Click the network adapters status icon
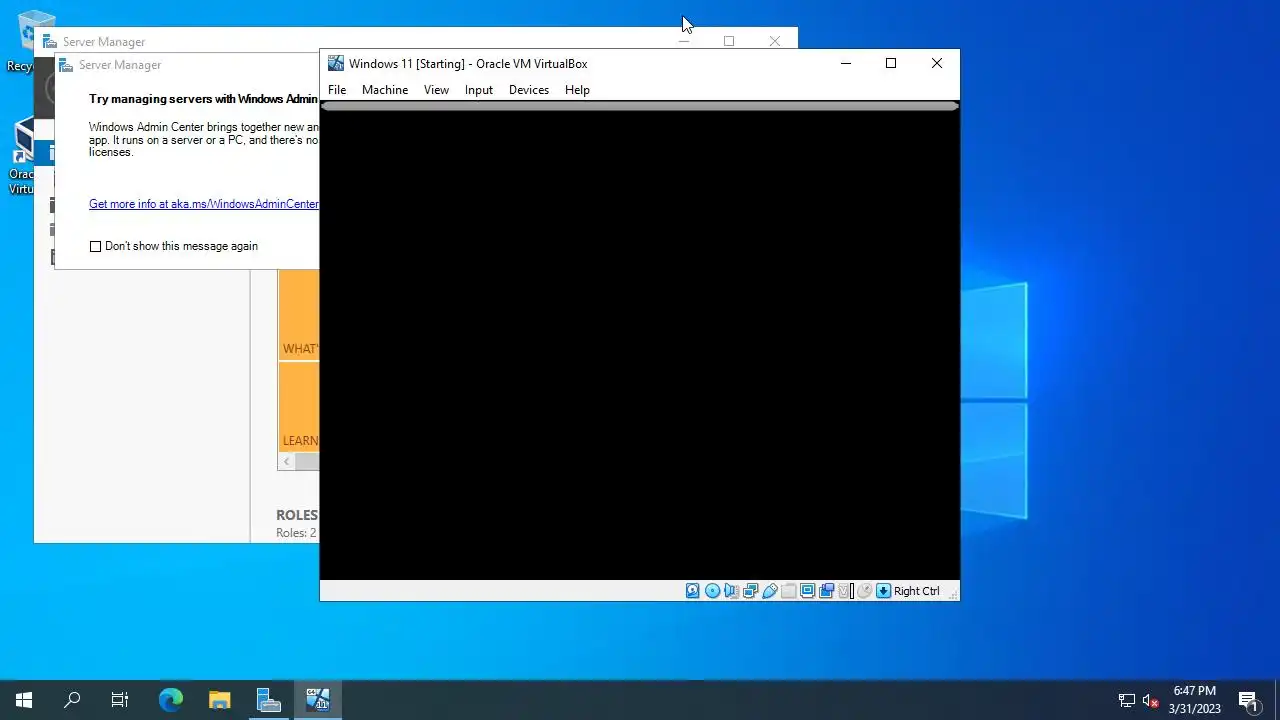 [x=750, y=591]
